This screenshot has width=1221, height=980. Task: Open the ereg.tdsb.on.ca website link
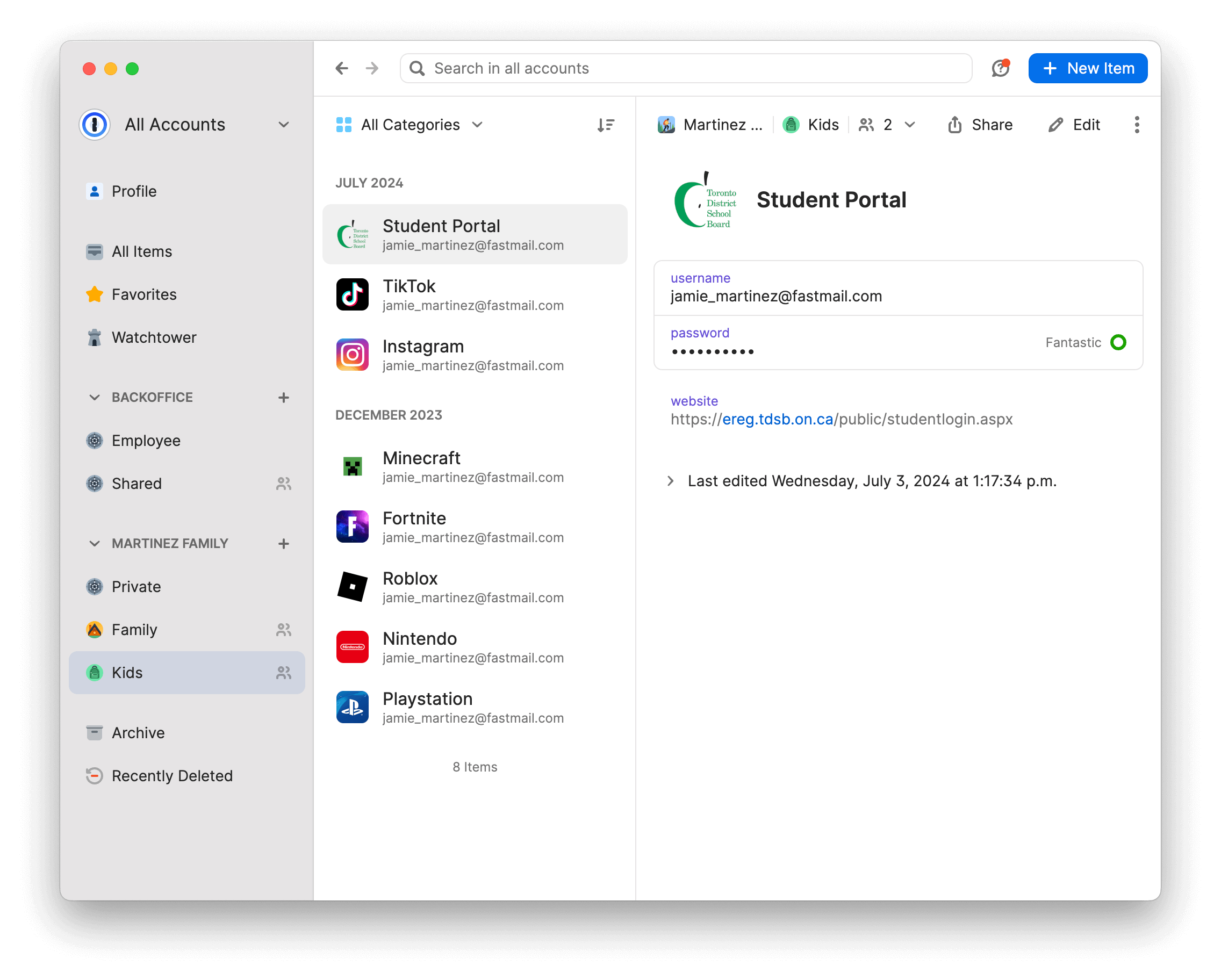point(778,419)
